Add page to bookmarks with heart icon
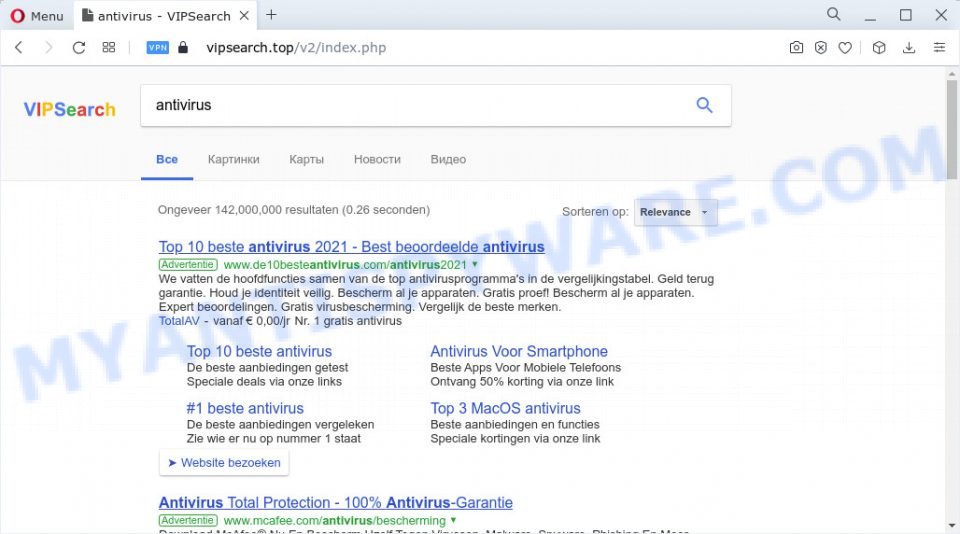The image size is (960, 534). [x=845, y=47]
